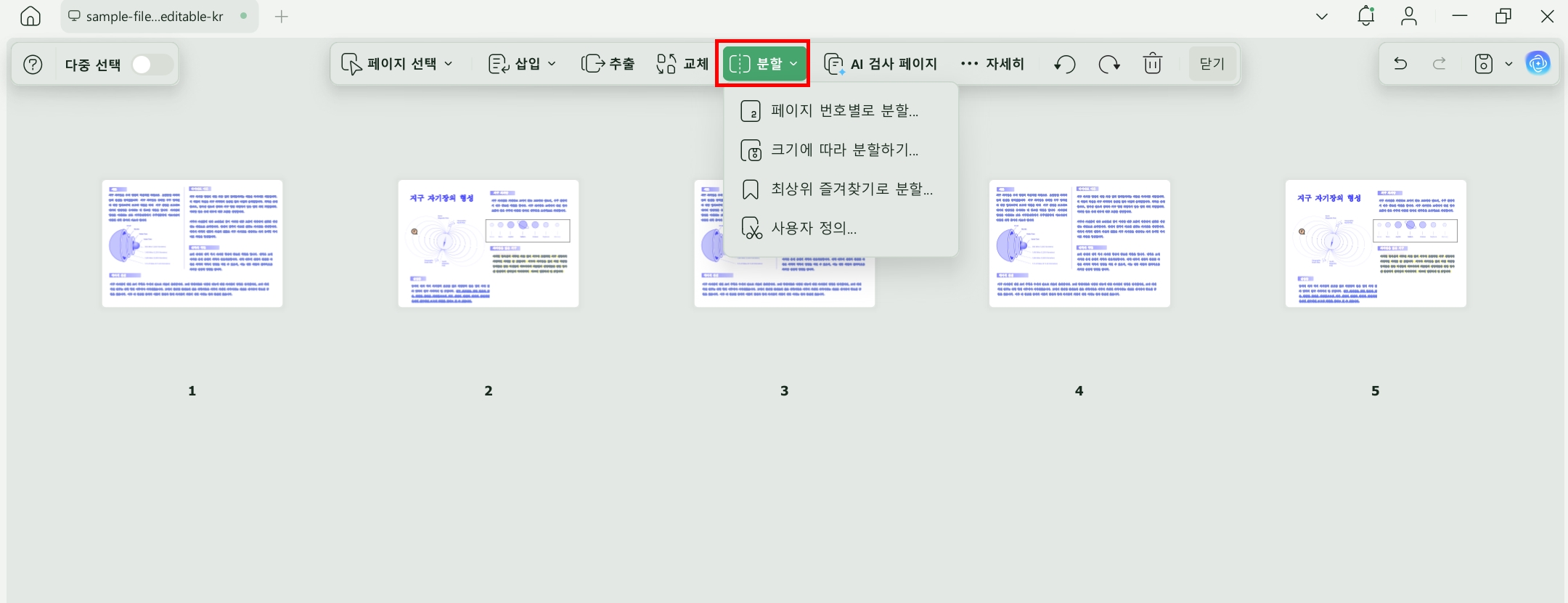
Task: Rotate pages clockwise
Action: [x=1109, y=64]
